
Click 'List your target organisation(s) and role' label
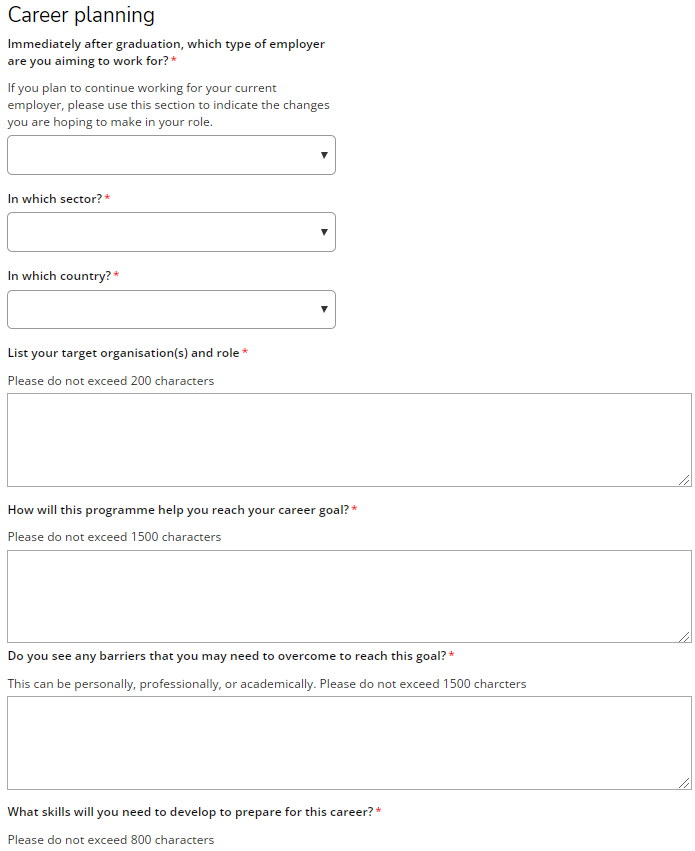pyautogui.click(x=124, y=353)
